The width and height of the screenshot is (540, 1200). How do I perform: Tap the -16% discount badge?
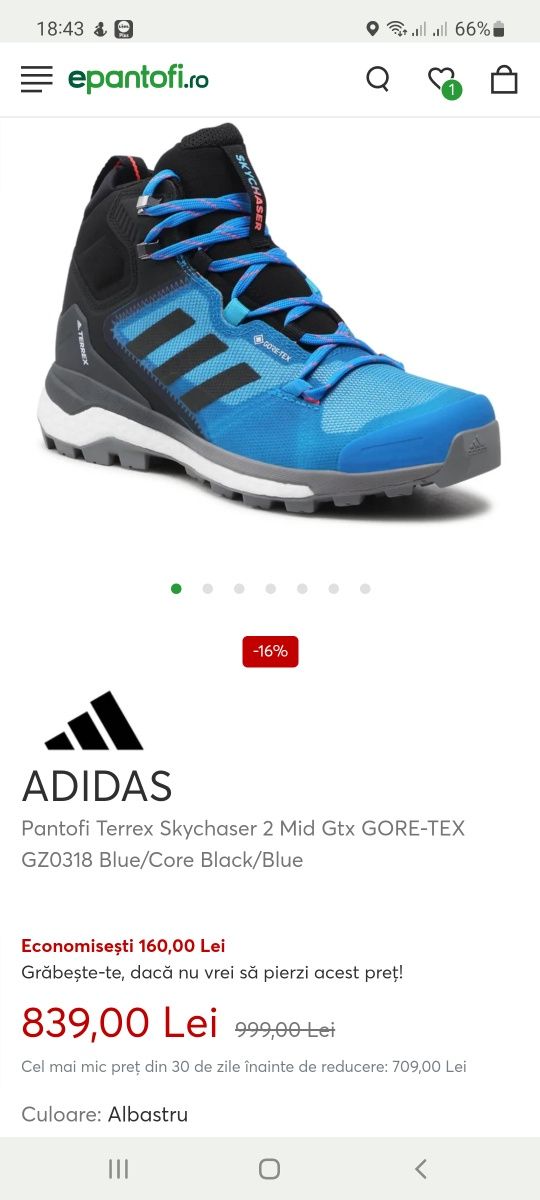click(x=270, y=651)
